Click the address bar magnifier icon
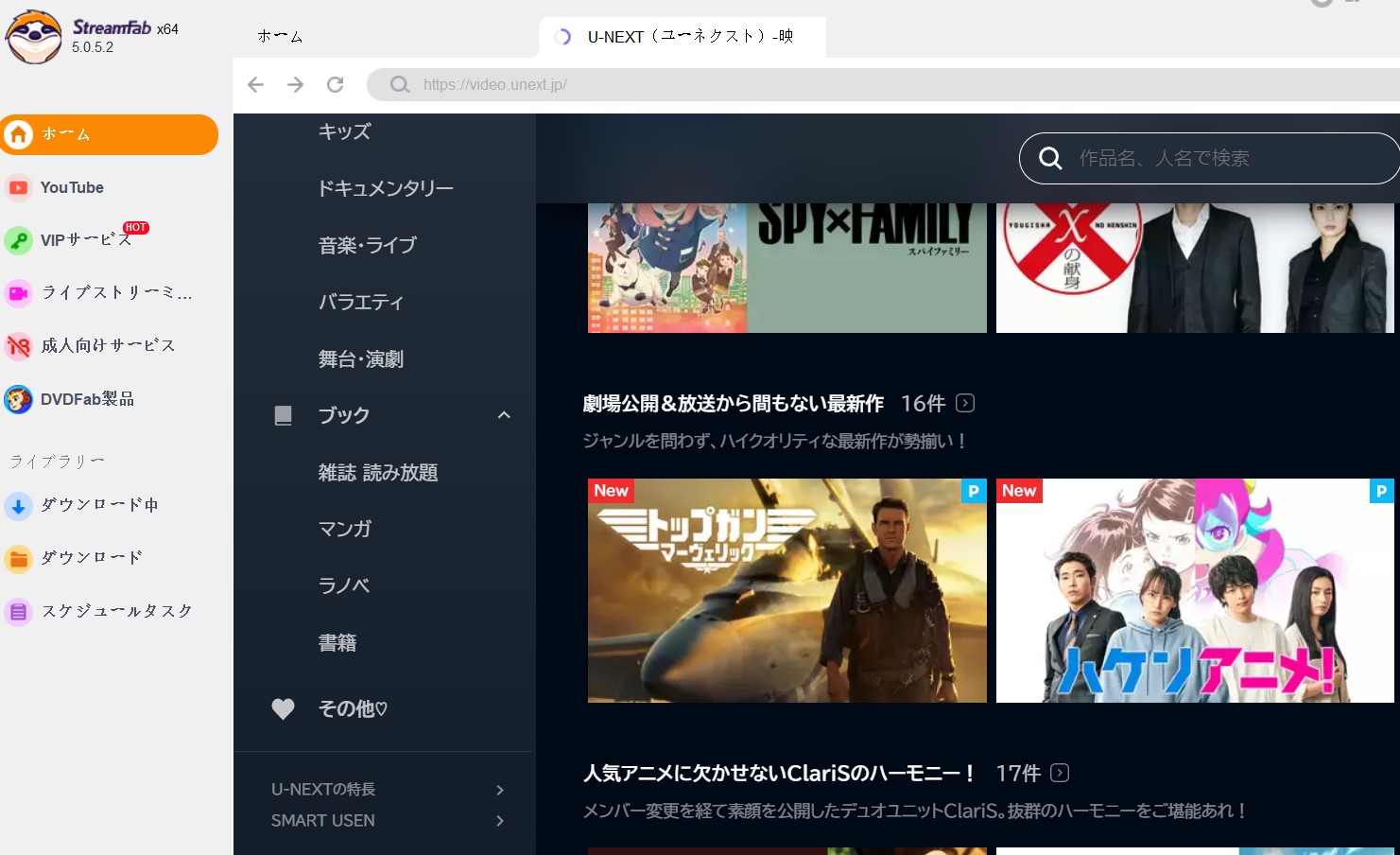 click(x=400, y=84)
